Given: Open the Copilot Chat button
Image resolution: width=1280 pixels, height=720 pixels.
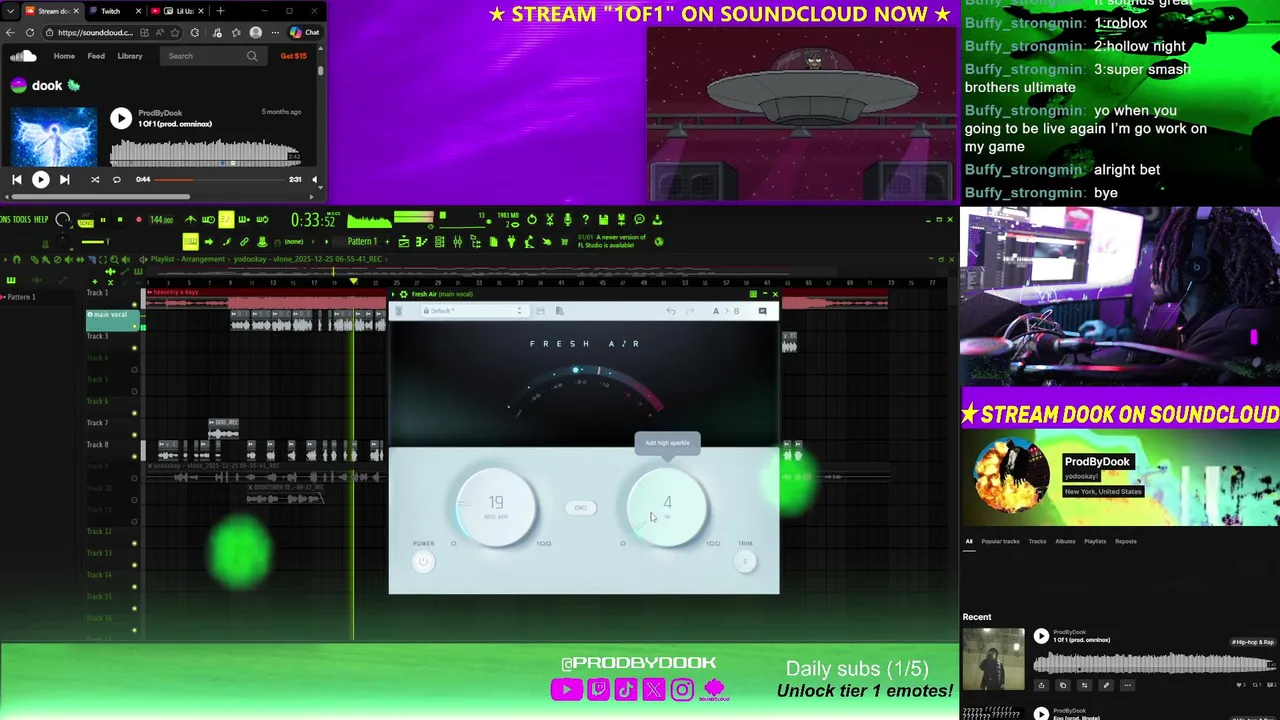Looking at the screenshot, I should click(x=305, y=32).
